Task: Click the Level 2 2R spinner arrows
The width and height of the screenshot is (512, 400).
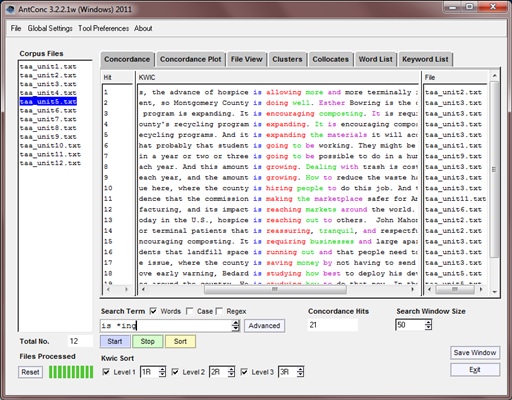Action: (231, 372)
